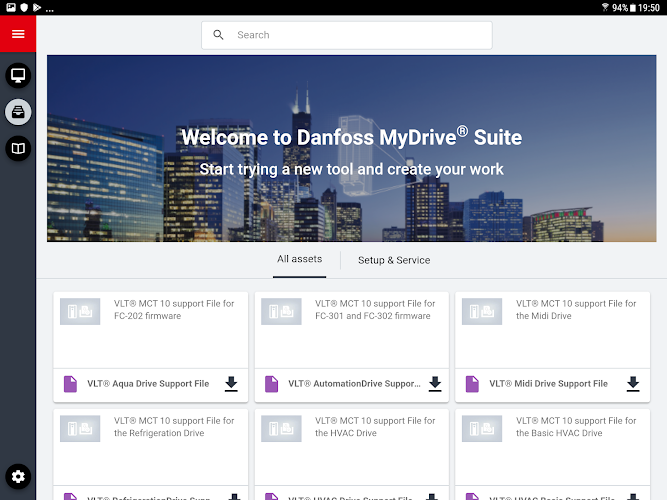Open thumbnail of Midi Drive card
The width and height of the screenshot is (667, 500).
point(482,311)
